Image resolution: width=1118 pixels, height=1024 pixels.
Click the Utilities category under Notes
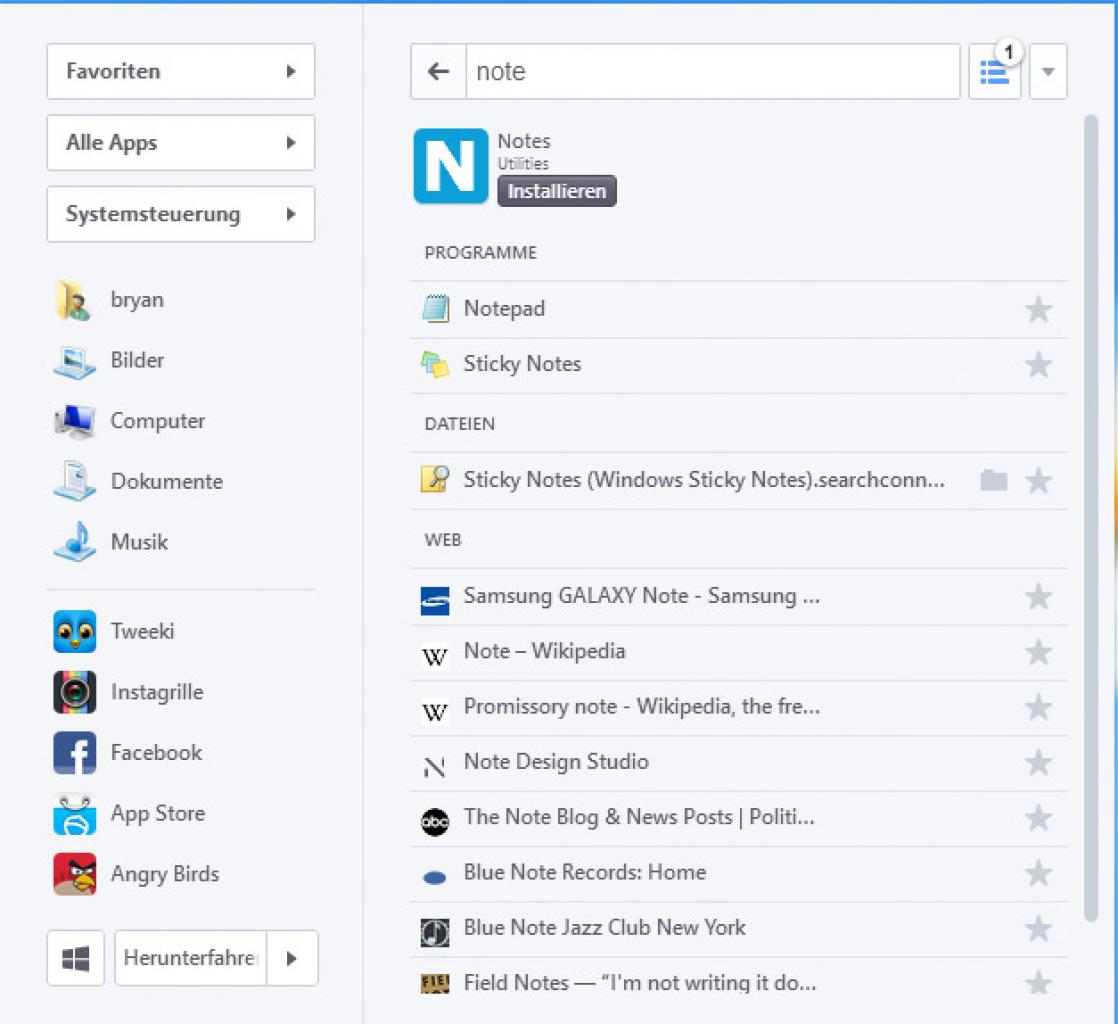click(523, 164)
